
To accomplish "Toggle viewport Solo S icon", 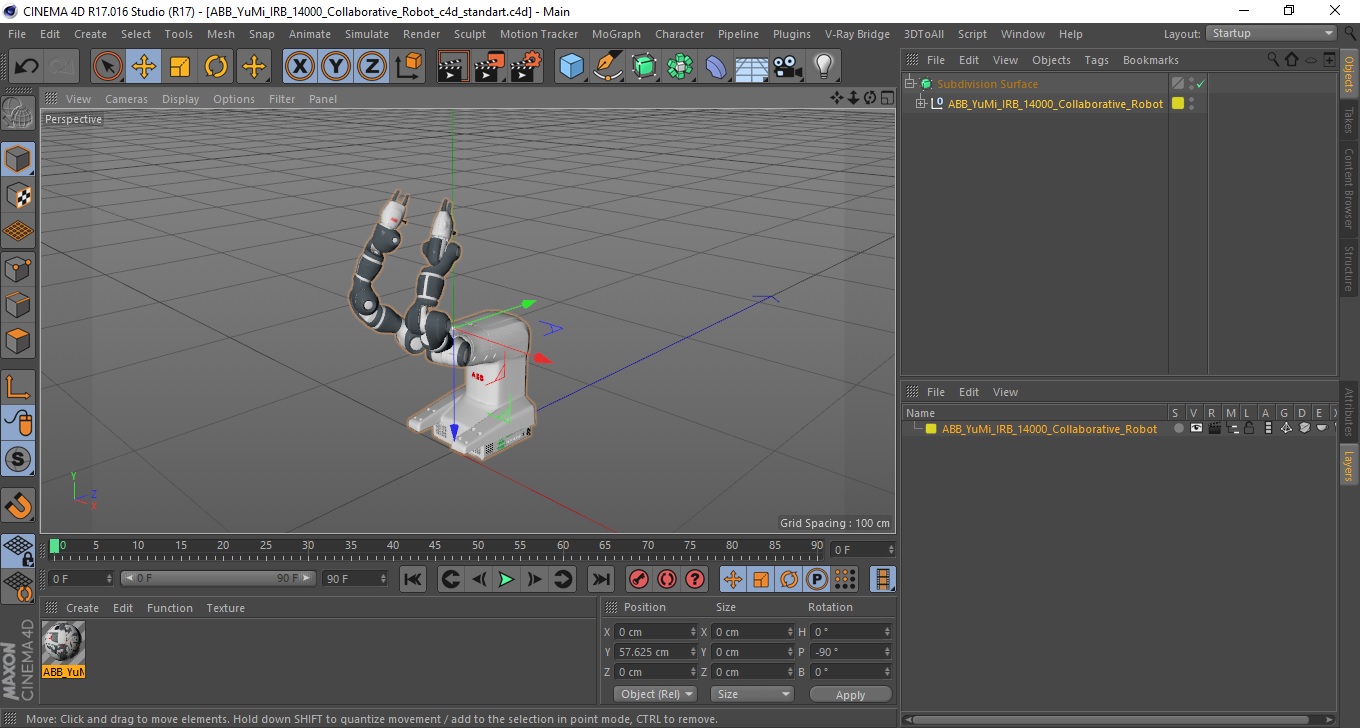I will point(18,459).
